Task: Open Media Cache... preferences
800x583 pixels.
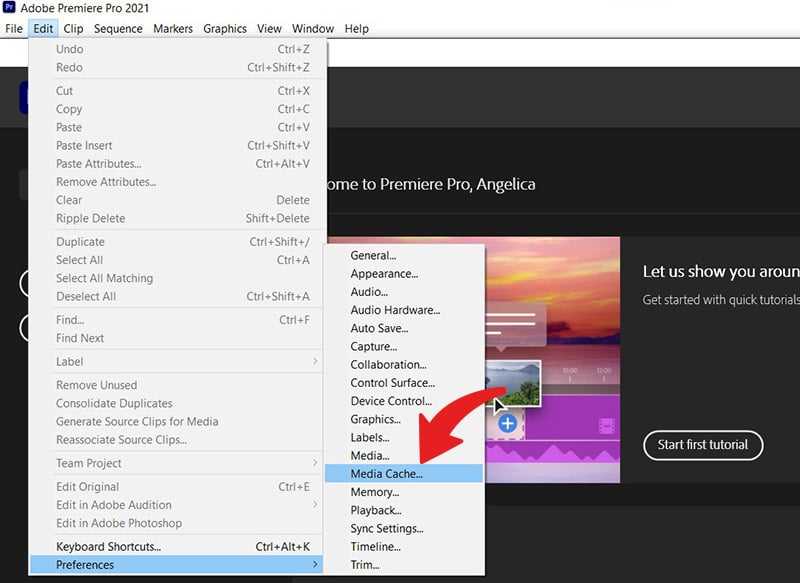Action: tap(404, 474)
